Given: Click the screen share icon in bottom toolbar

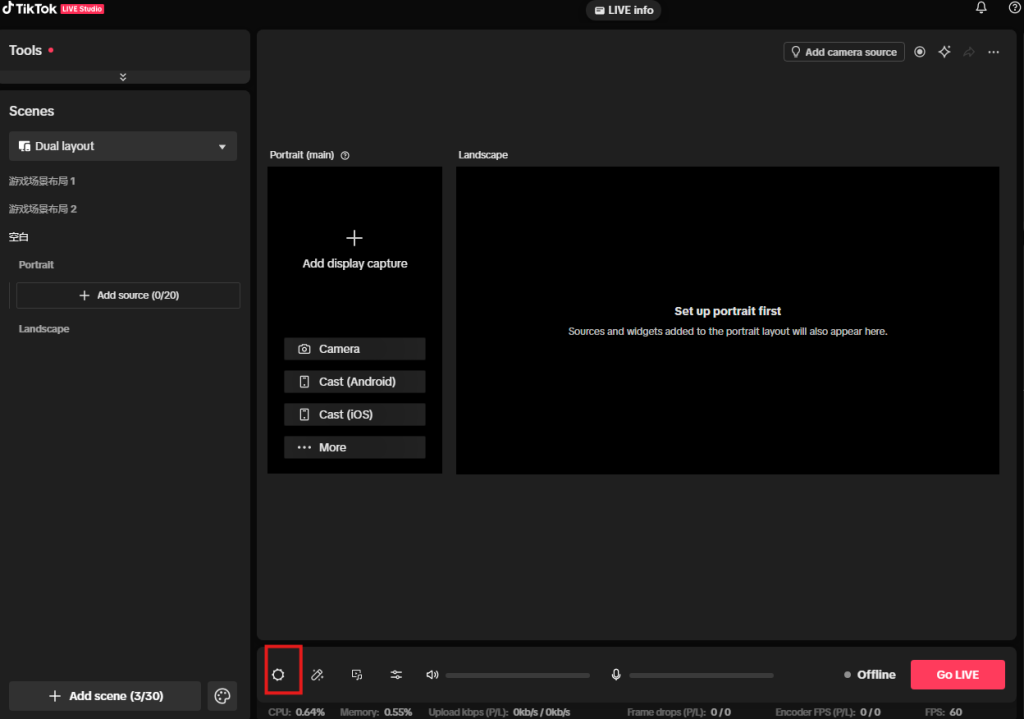Looking at the screenshot, I should pos(357,675).
